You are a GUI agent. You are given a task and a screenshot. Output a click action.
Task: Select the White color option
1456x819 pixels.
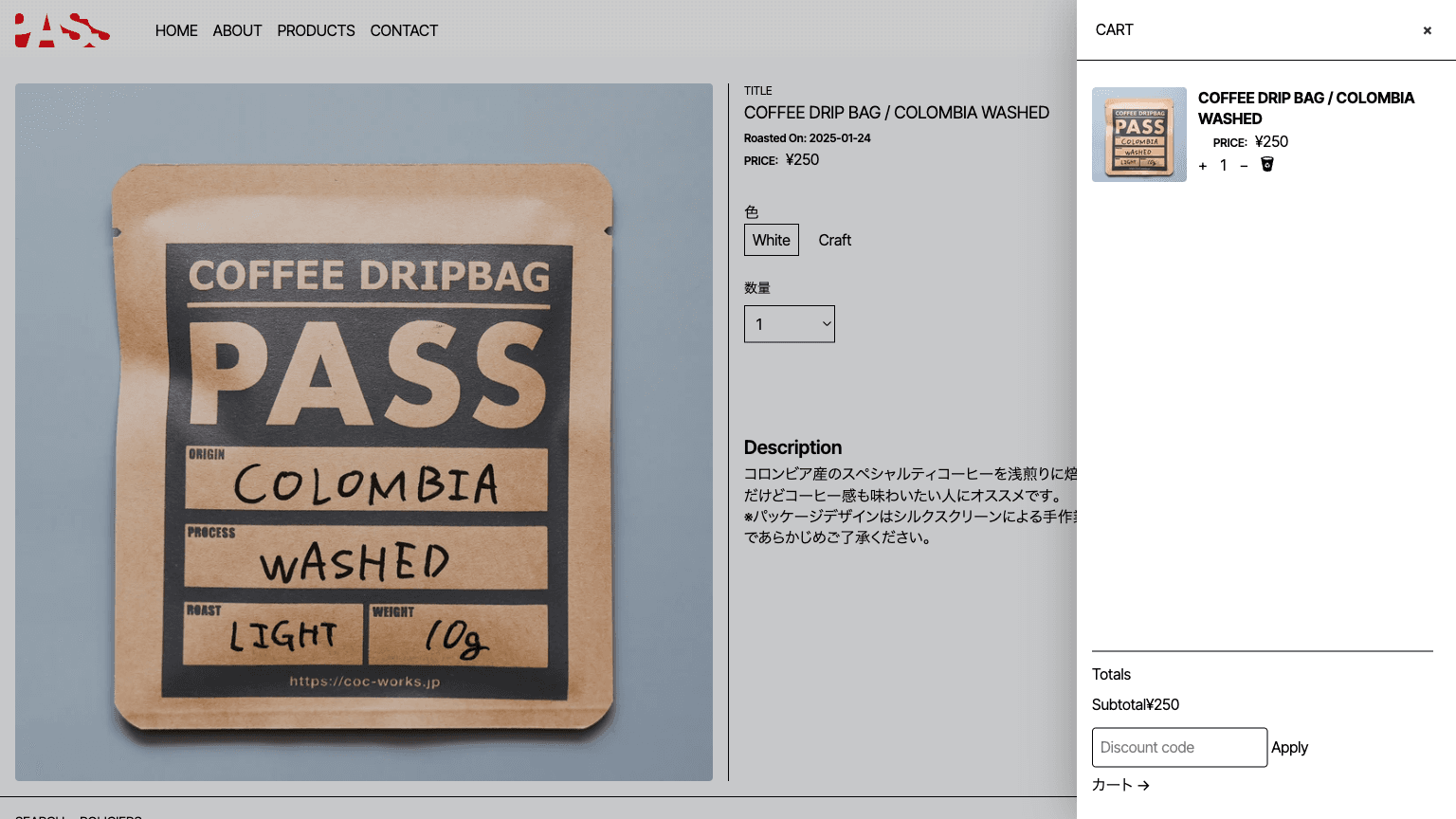tap(771, 239)
